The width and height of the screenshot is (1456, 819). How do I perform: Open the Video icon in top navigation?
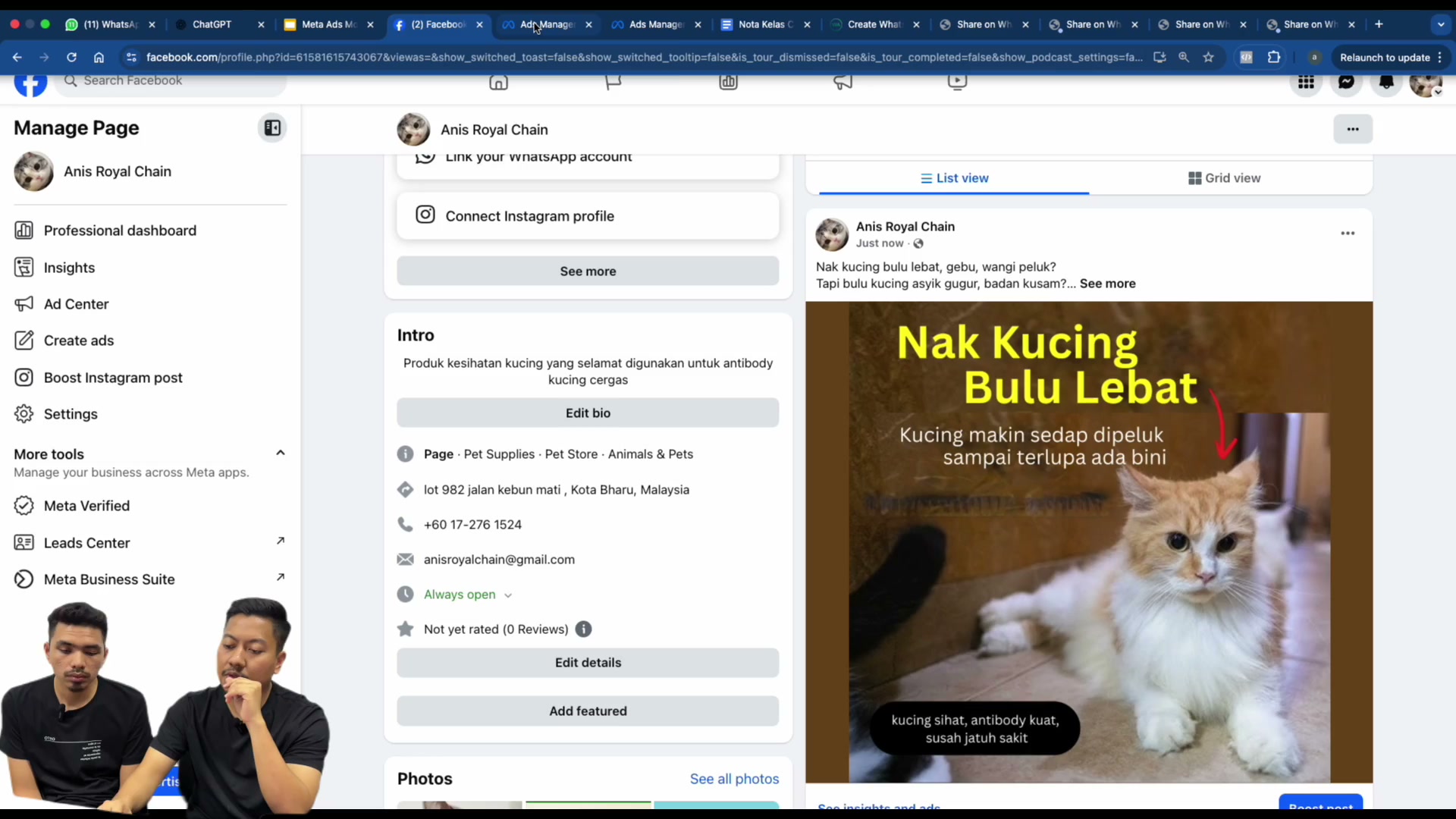[958, 82]
